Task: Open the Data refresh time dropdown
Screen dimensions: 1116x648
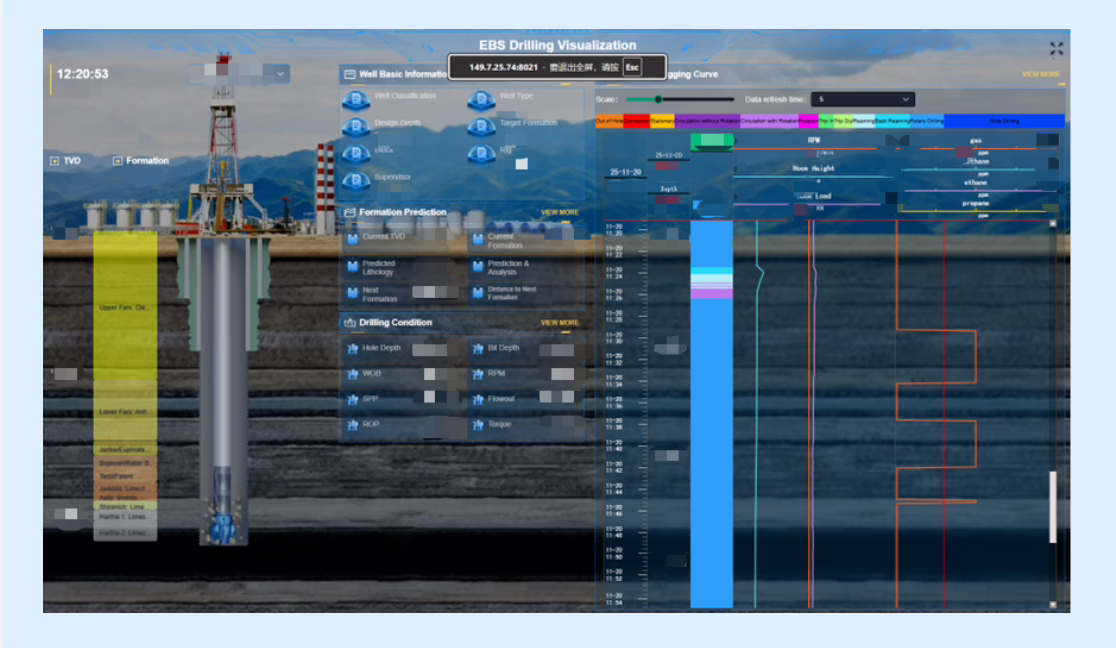Action: coord(862,100)
